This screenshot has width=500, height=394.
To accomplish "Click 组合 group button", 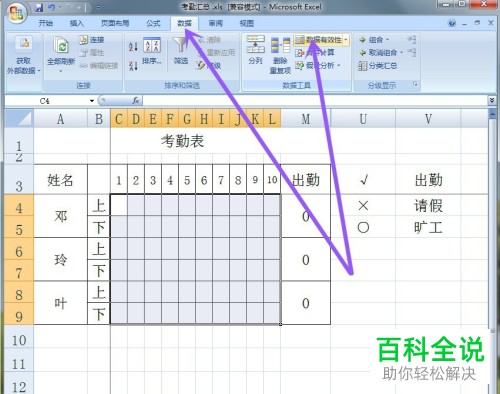I will pyautogui.click(x=371, y=40).
